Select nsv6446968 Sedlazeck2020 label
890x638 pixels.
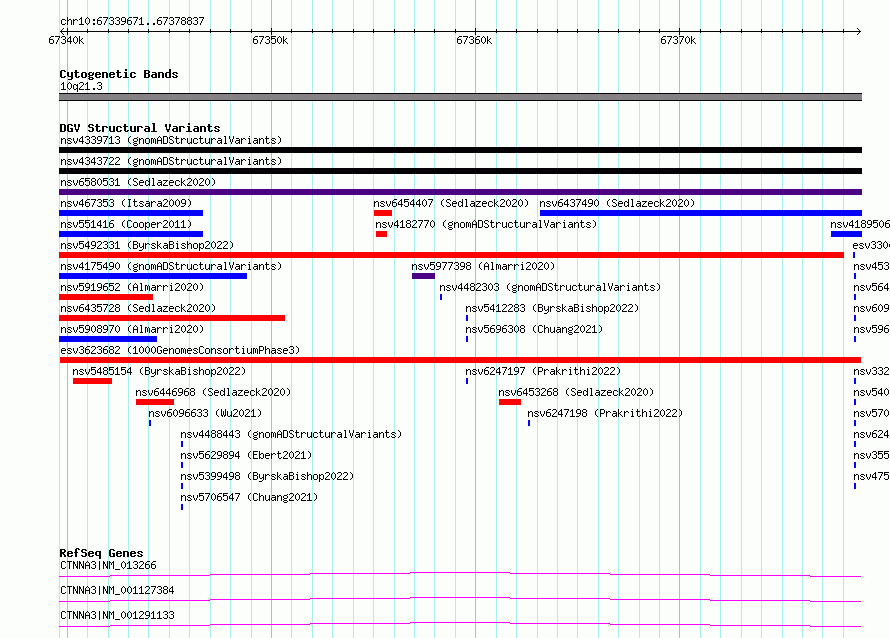213,392
